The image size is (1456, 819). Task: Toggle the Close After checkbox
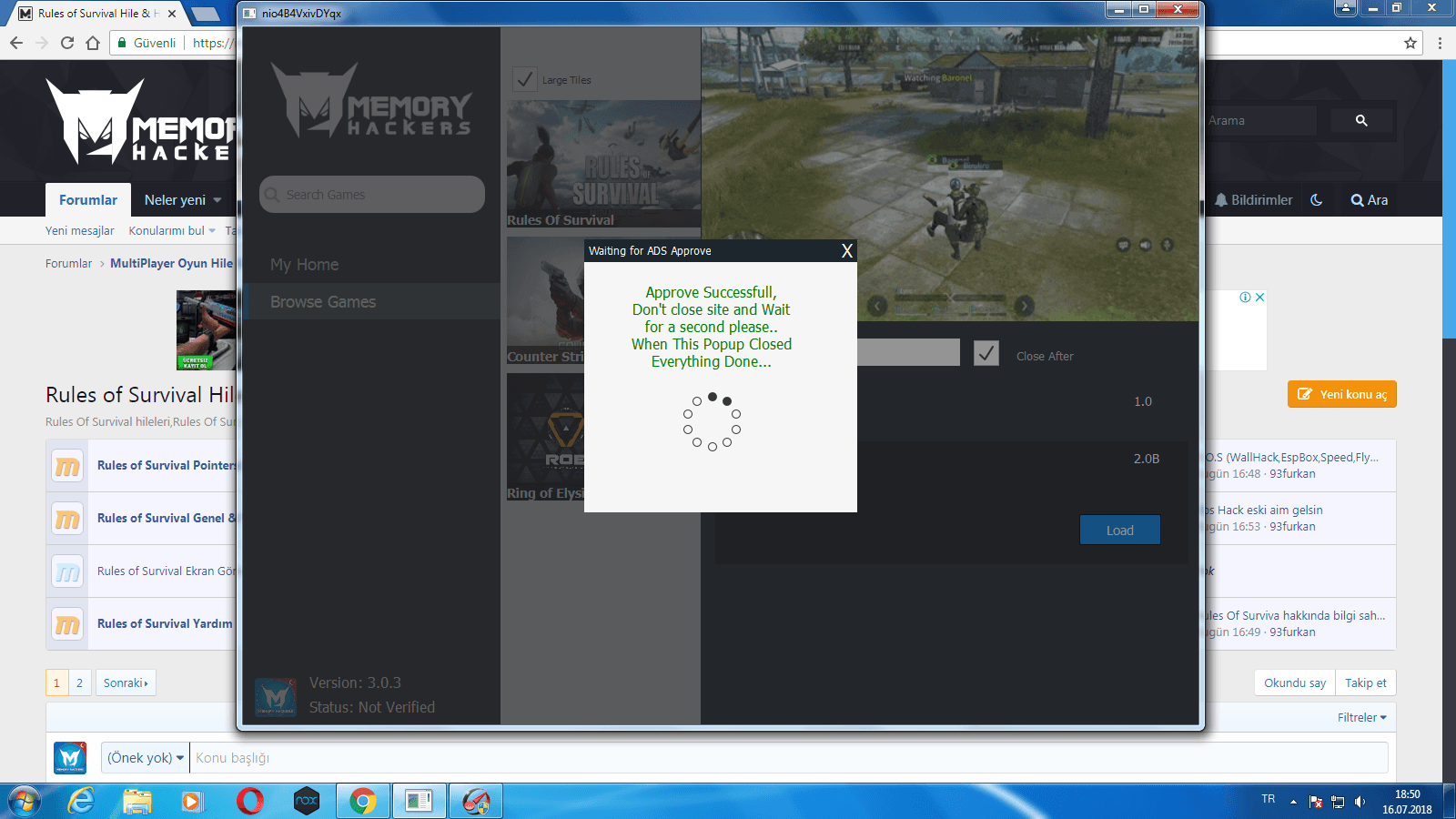pos(986,353)
